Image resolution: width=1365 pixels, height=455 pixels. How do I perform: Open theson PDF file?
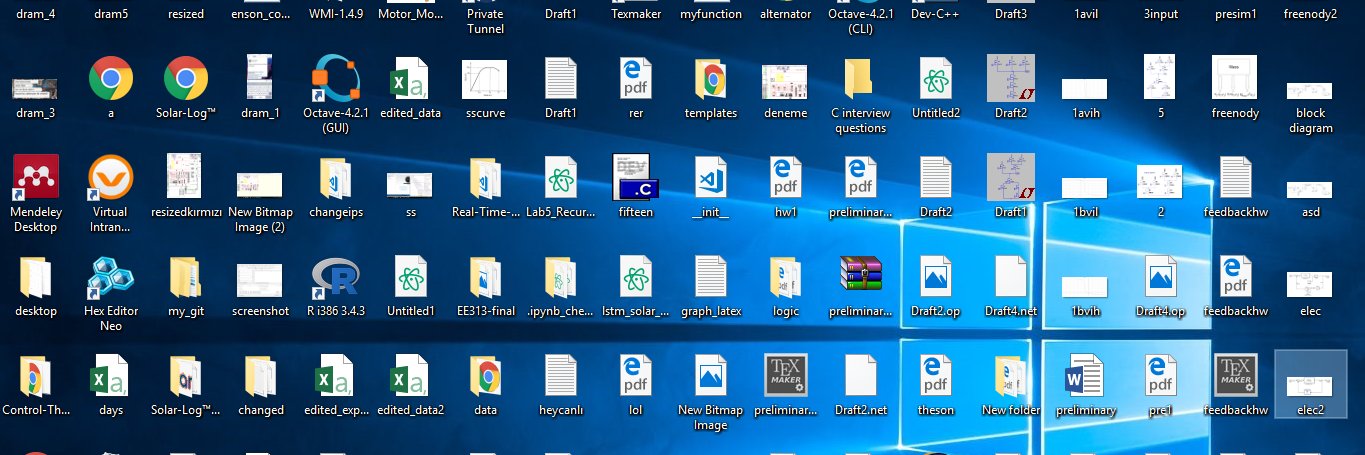tap(936, 377)
